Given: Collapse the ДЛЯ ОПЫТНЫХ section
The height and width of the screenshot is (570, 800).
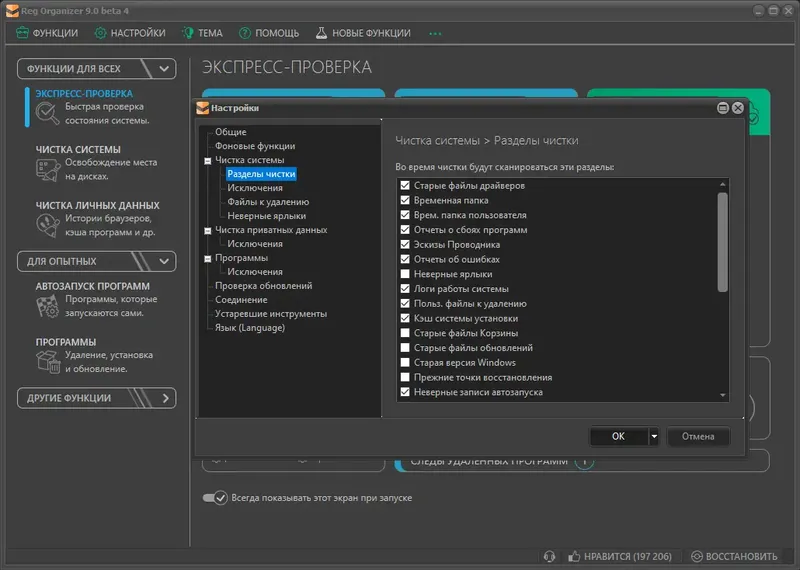Looking at the screenshot, I should click(164, 261).
